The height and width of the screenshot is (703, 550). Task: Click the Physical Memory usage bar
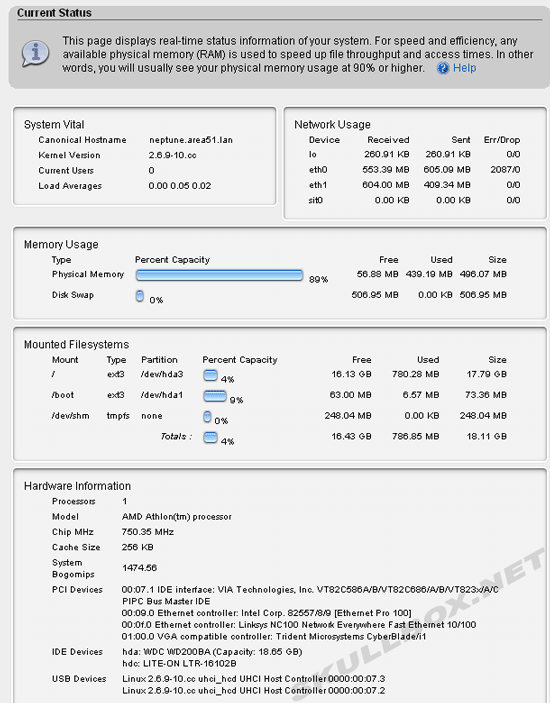[x=219, y=275]
